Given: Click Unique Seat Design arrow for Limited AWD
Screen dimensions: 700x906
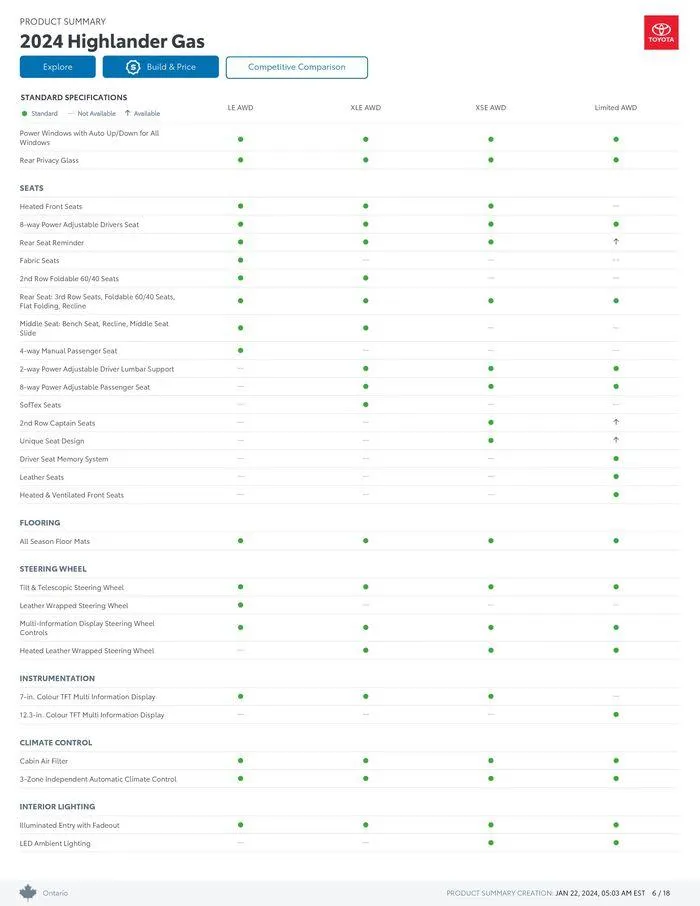Looking at the screenshot, I should pos(616,440).
